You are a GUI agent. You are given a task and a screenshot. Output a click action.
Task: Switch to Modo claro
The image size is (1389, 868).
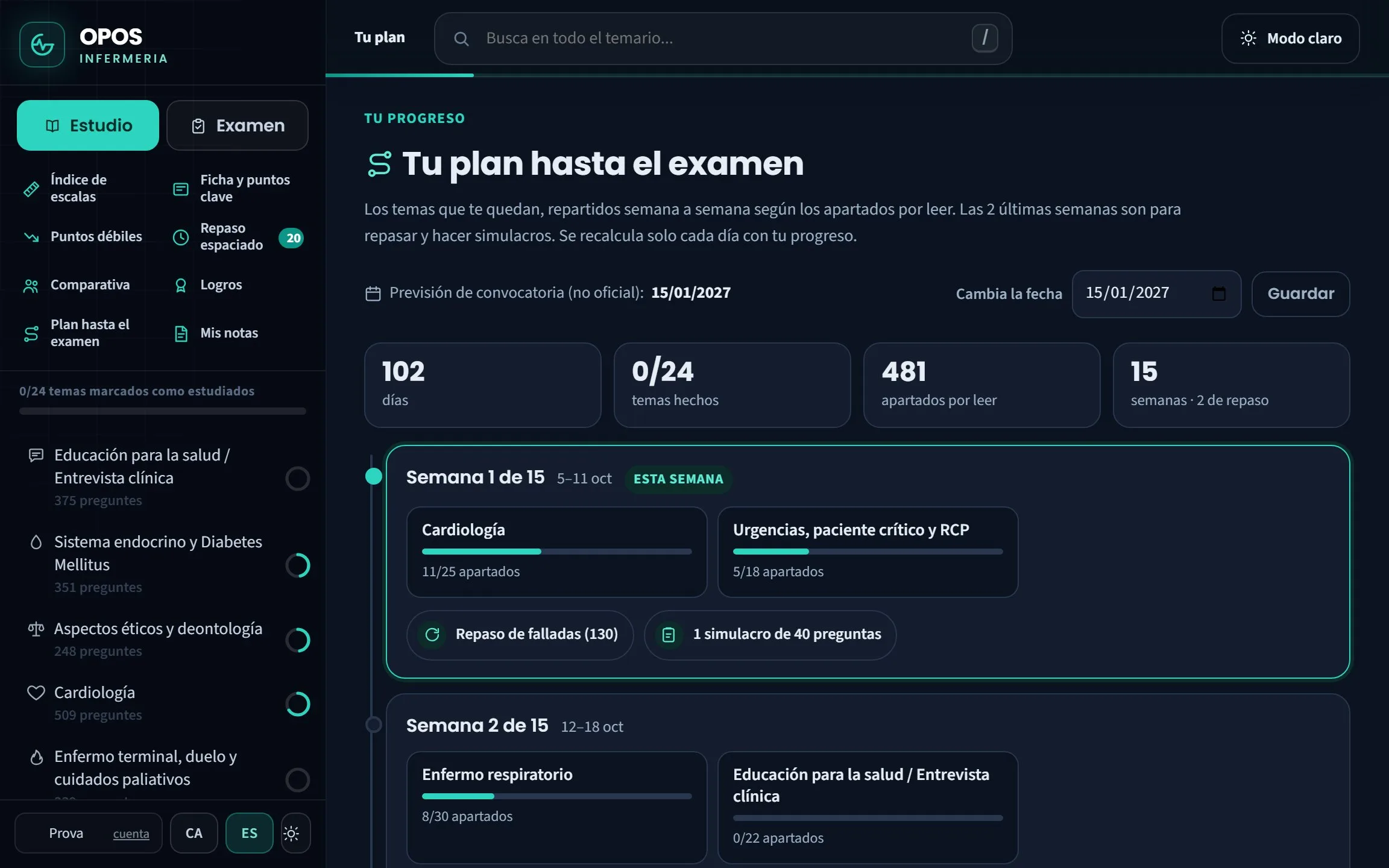[1290, 39]
